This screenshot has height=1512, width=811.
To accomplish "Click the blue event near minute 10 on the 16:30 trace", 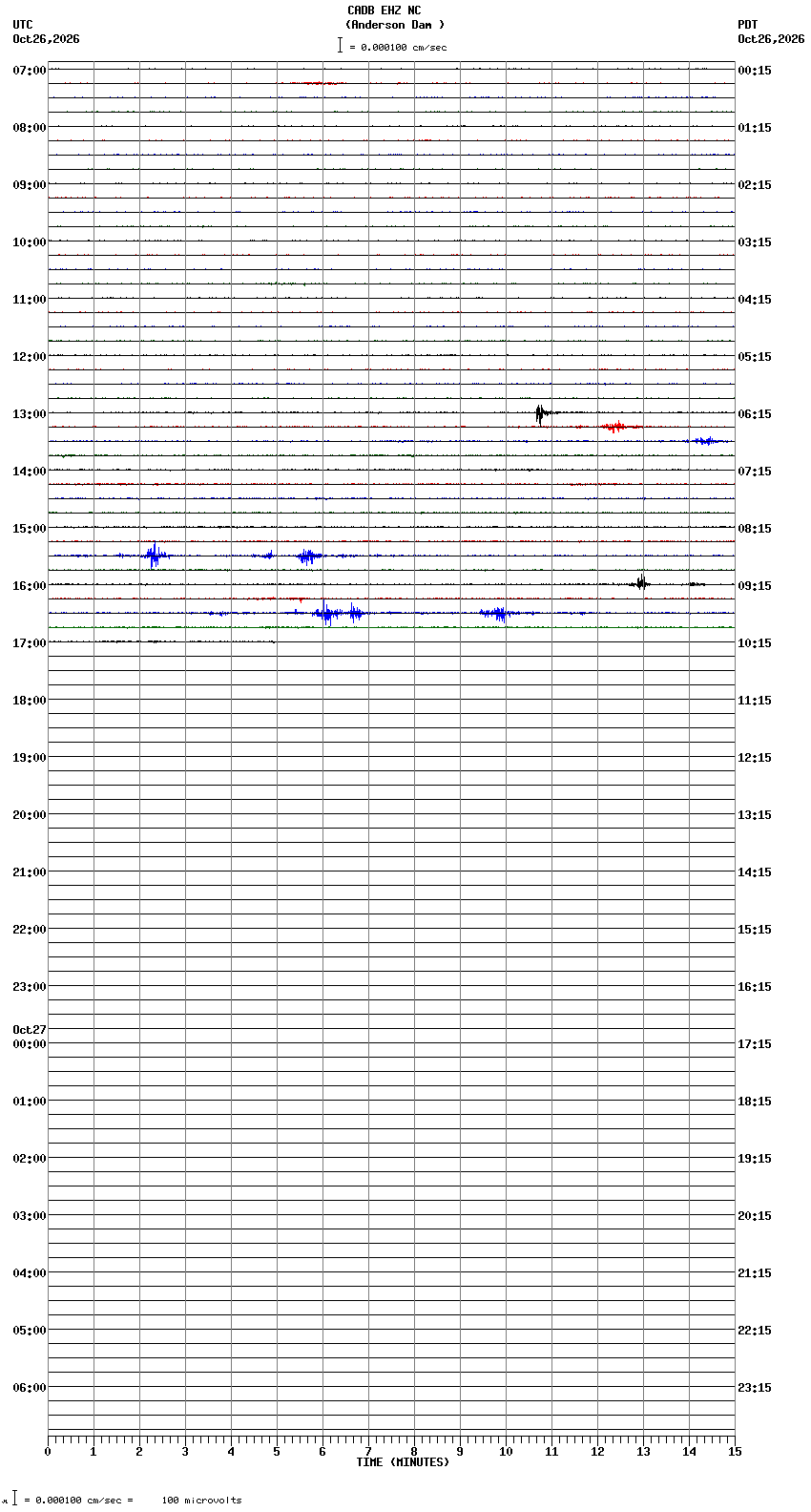I will click(496, 614).
